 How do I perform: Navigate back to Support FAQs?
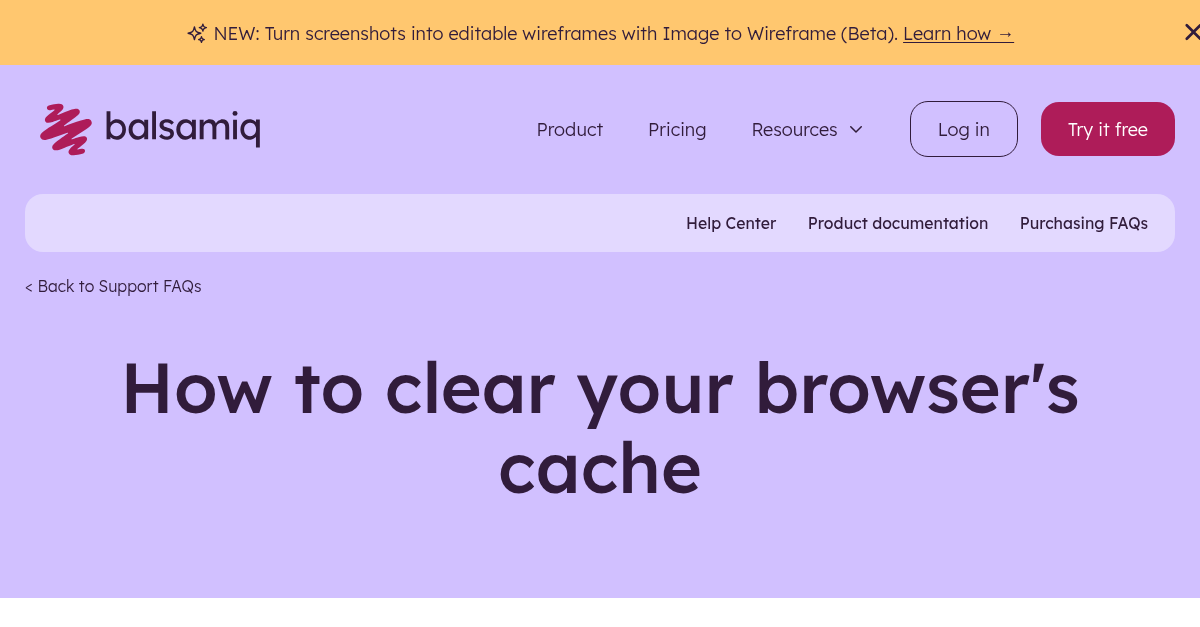click(x=113, y=286)
